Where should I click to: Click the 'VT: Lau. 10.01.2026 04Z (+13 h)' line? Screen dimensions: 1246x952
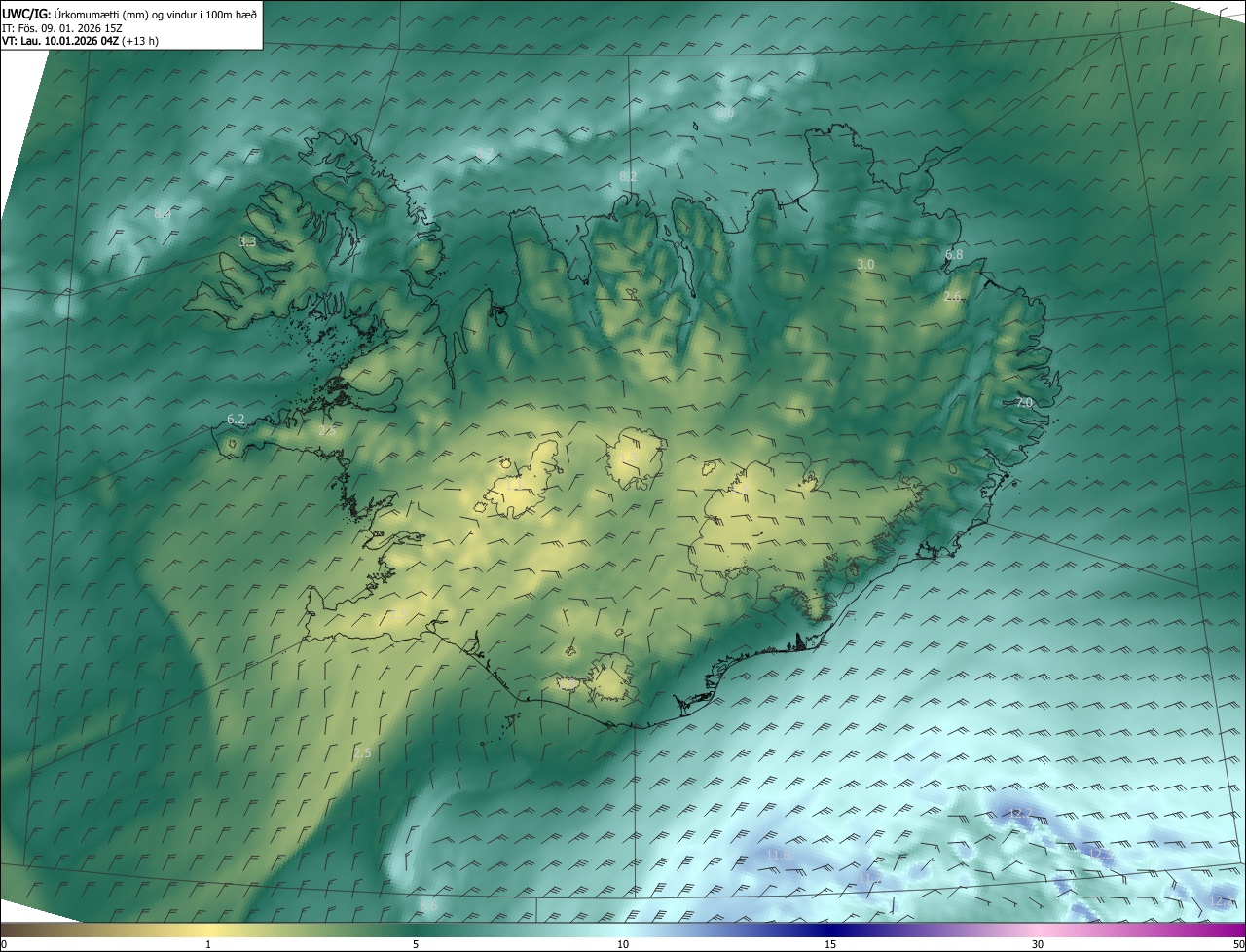(81, 41)
